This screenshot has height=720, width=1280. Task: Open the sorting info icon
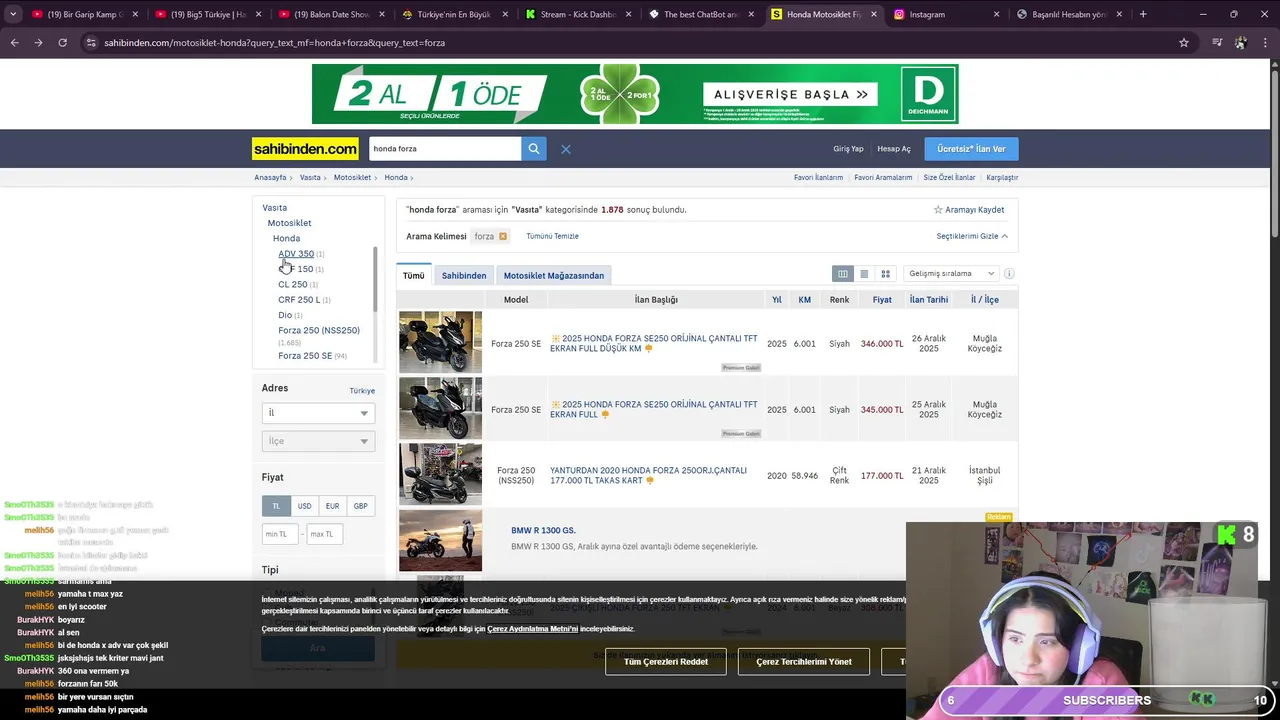pyautogui.click(x=1009, y=274)
